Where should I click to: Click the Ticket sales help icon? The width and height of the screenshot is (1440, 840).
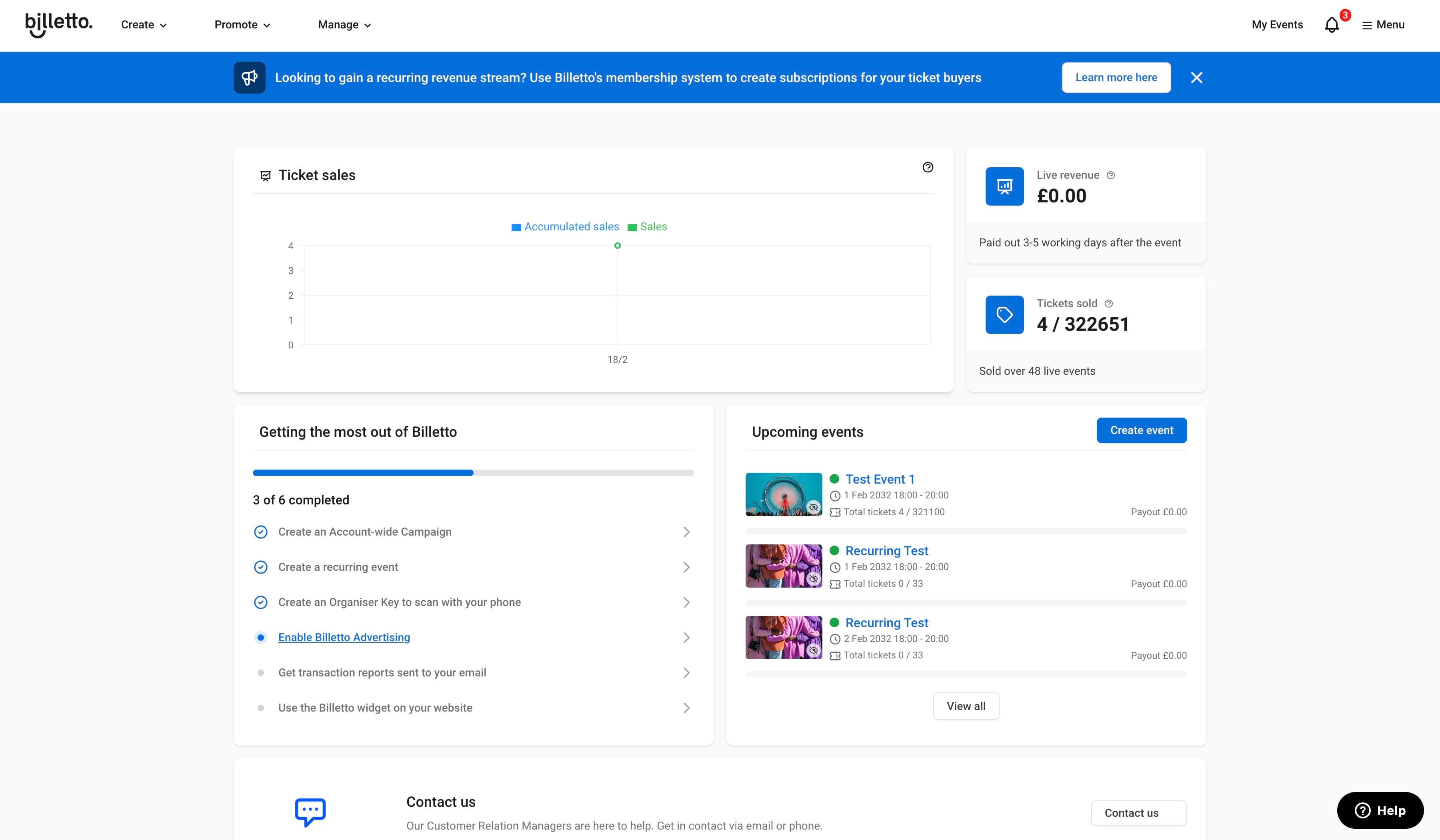click(928, 167)
